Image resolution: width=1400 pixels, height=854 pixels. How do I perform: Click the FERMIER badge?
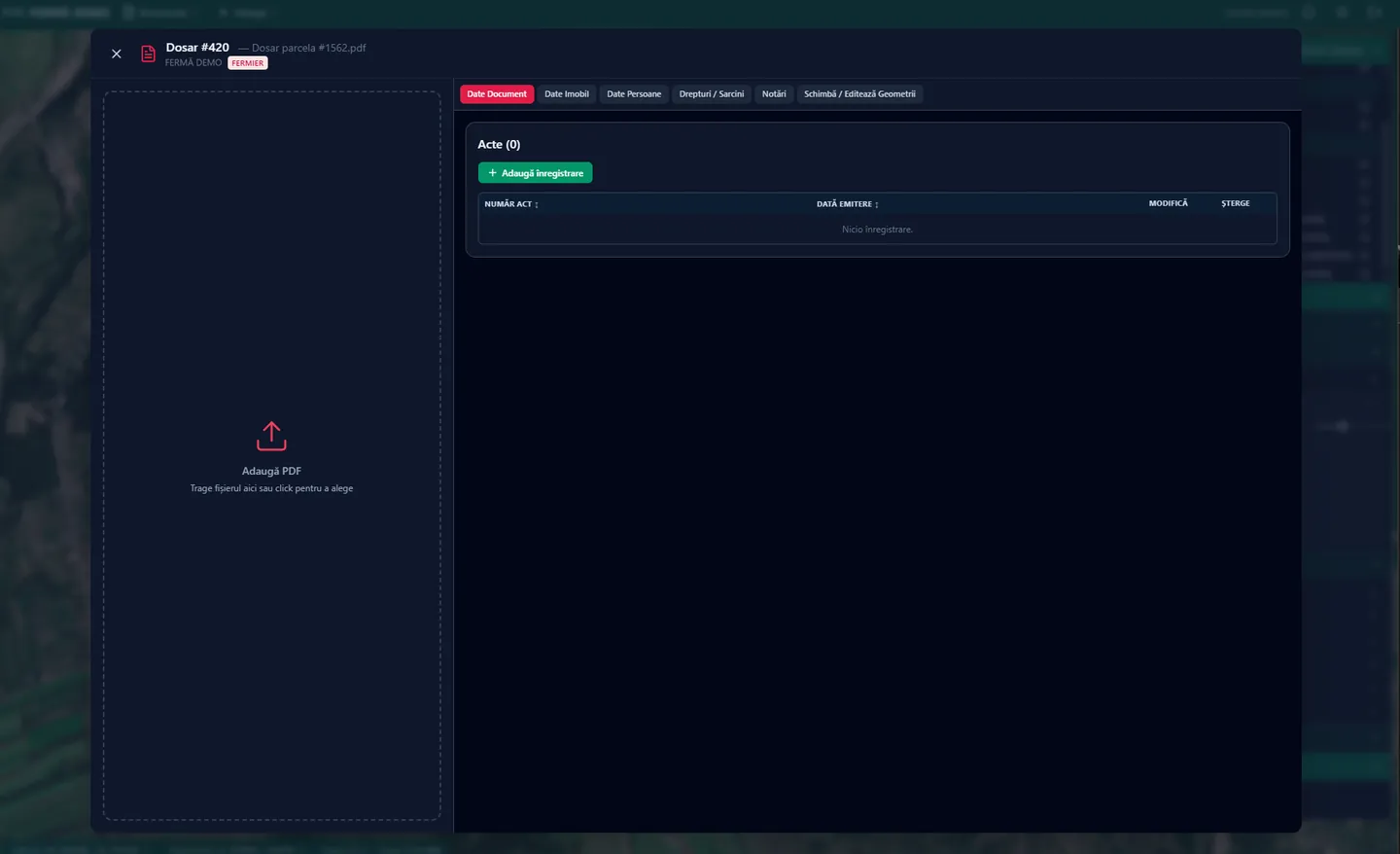248,63
